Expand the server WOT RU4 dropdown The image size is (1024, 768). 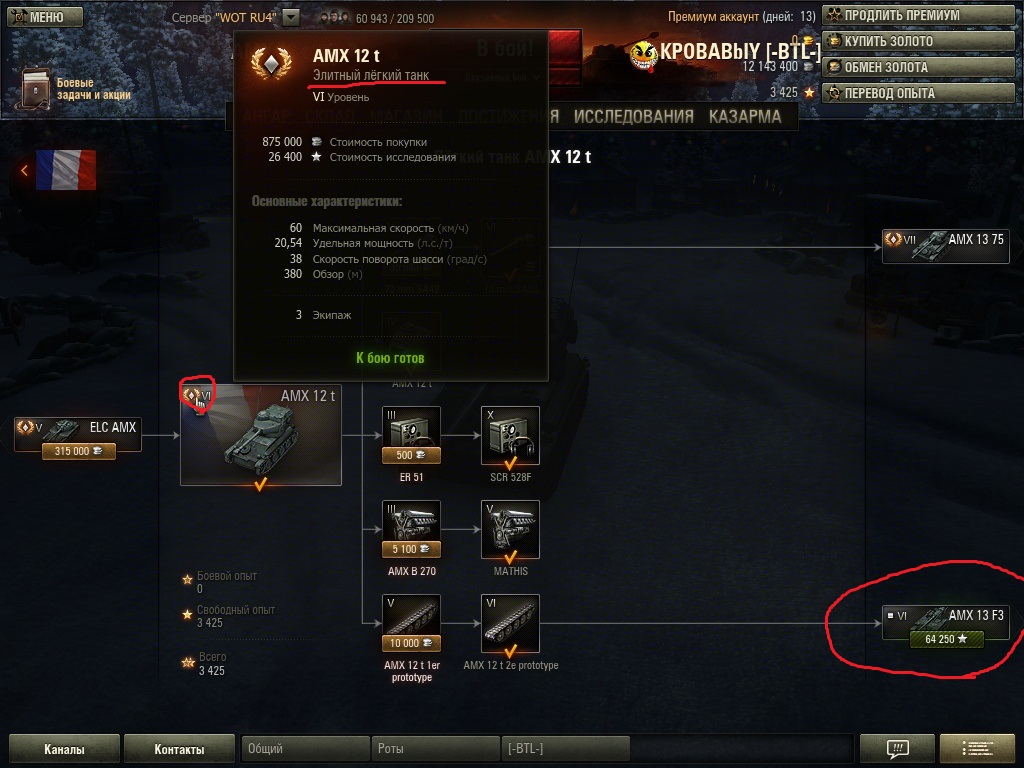[291, 18]
